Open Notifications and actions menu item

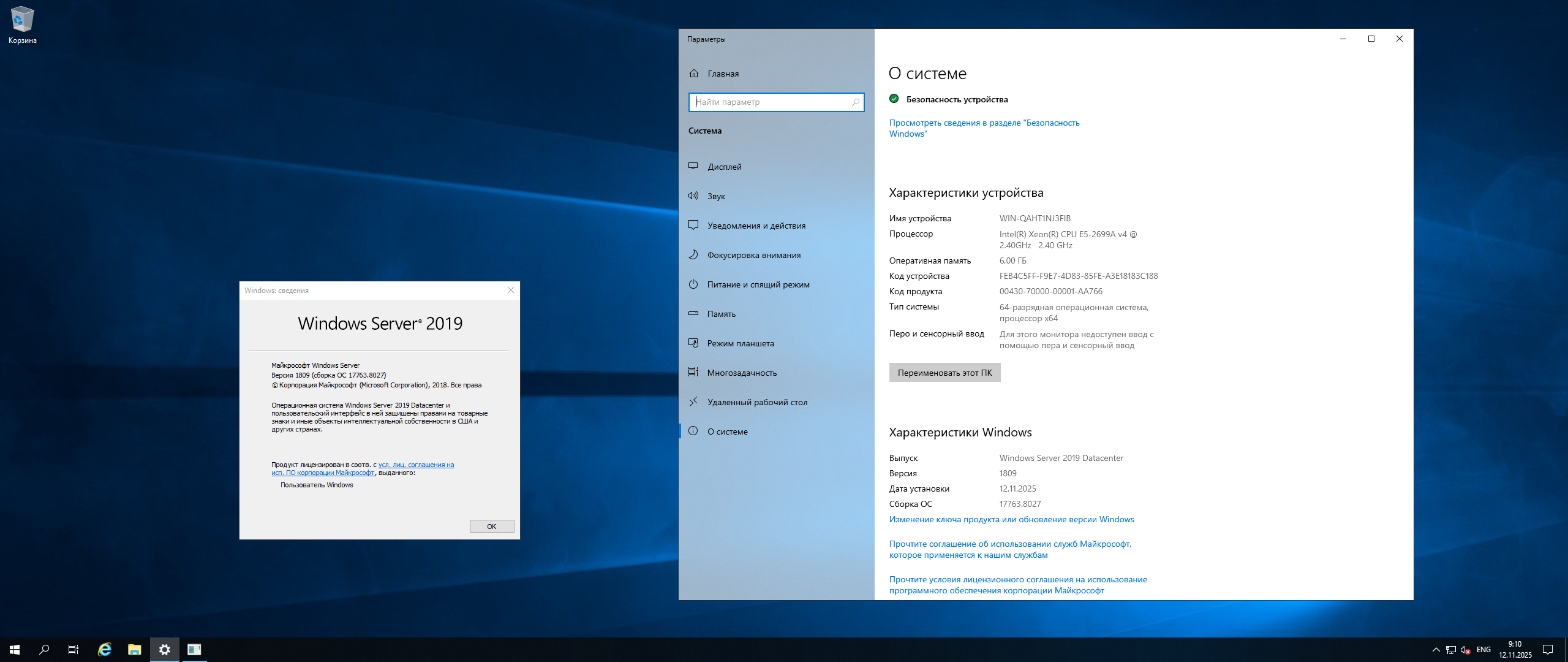click(x=756, y=226)
